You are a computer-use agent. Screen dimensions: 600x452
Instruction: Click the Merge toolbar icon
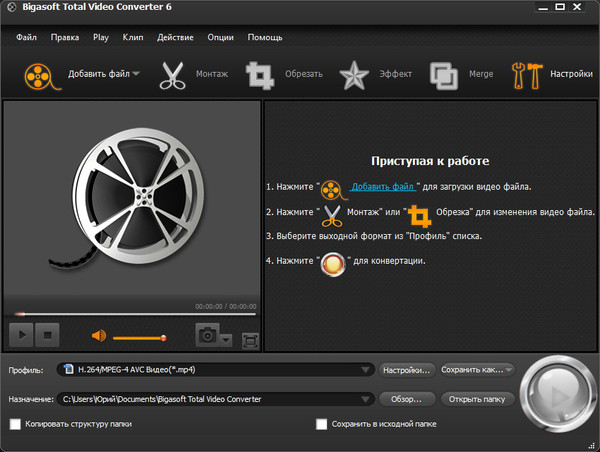point(444,75)
